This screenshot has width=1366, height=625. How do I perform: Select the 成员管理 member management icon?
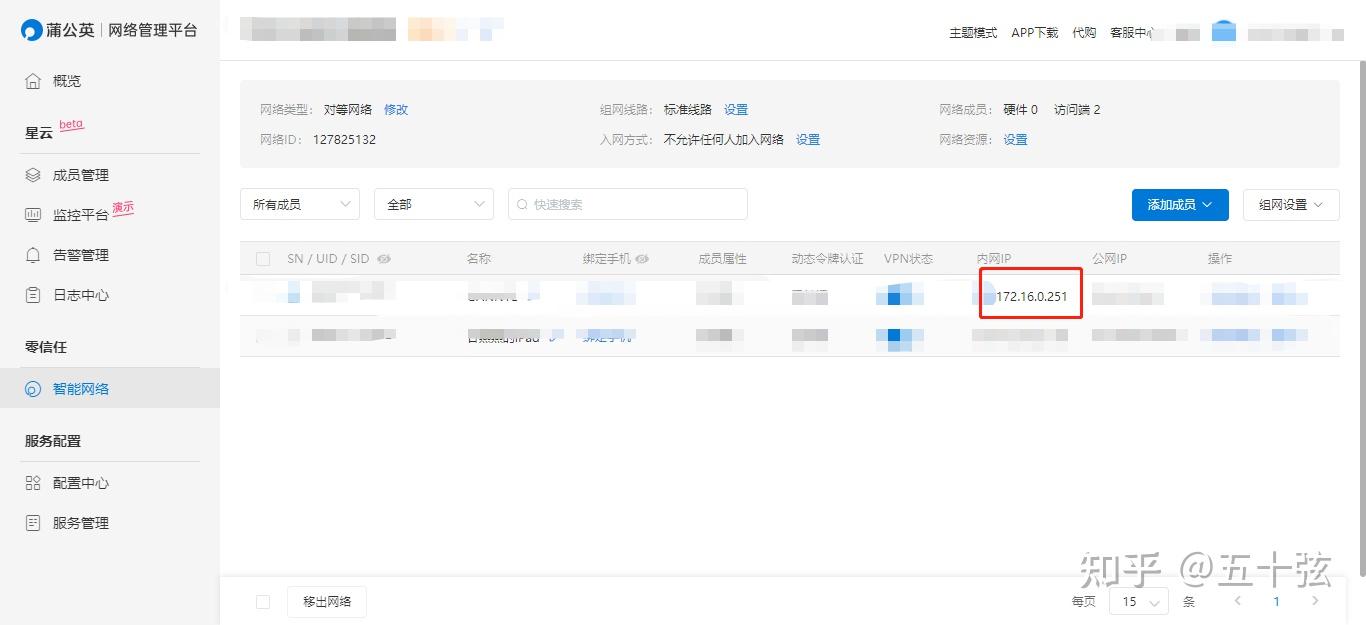tap(33, 174)
